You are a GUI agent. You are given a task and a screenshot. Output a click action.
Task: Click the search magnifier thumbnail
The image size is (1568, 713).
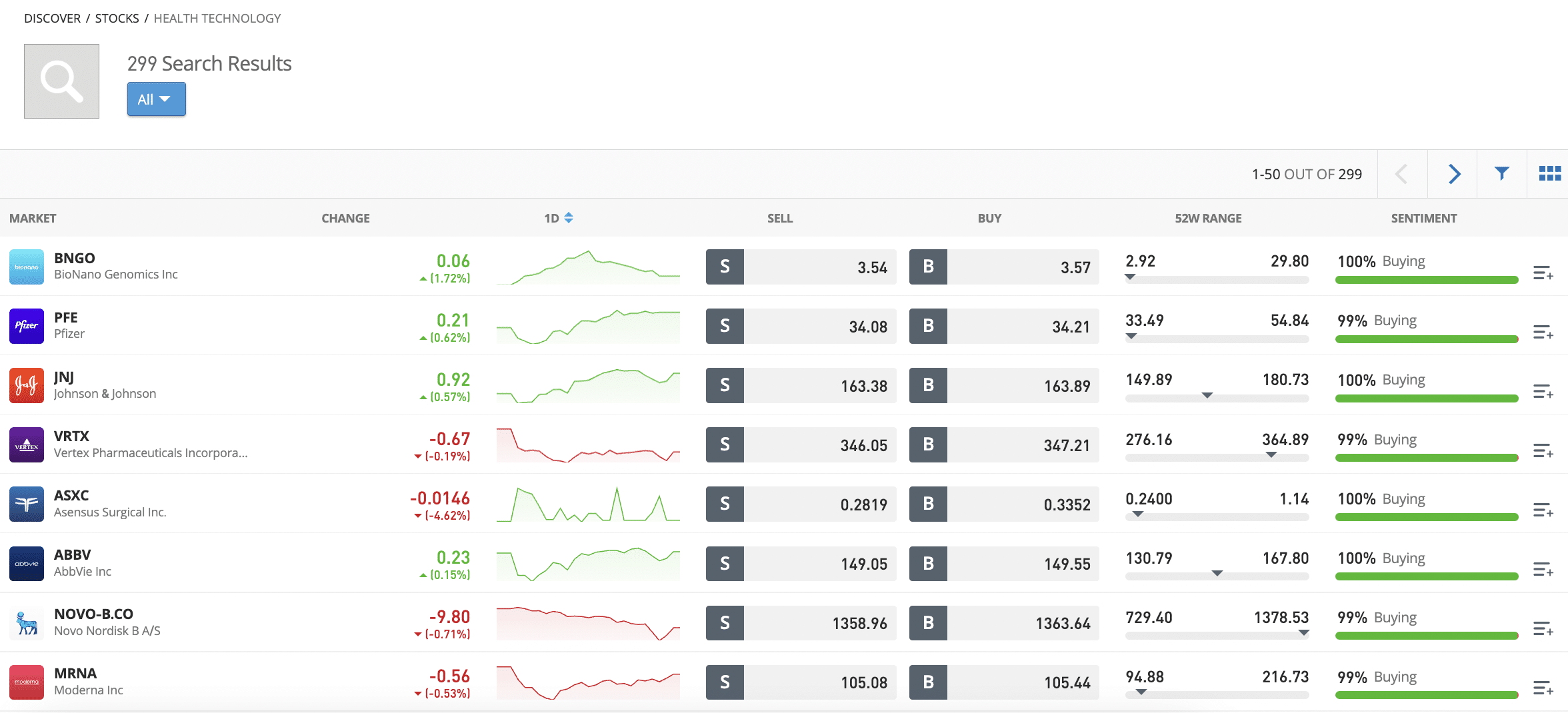(x=61, y=81)
